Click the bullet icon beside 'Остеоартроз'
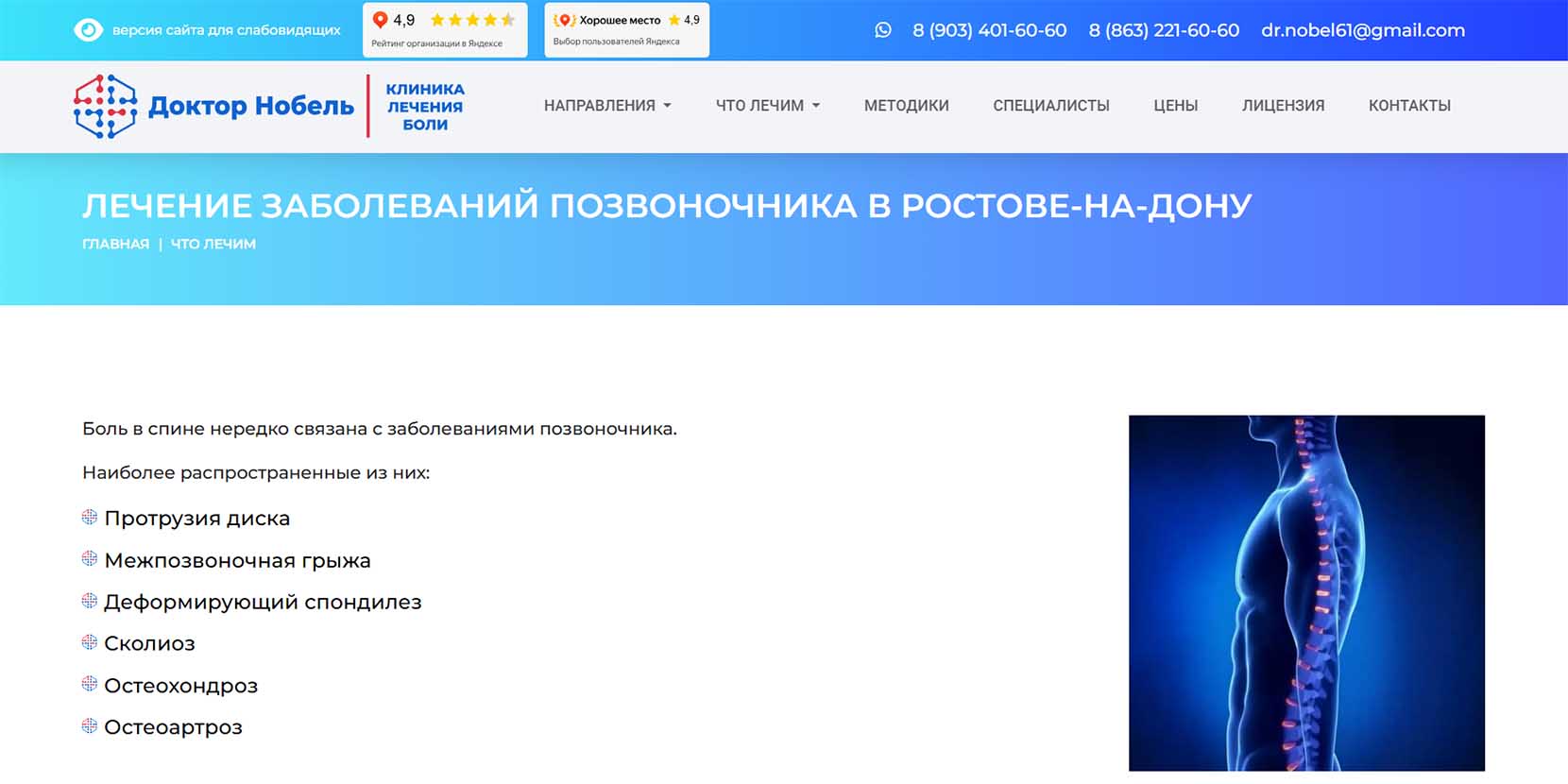1568x784 pixels. pos(90,726)
